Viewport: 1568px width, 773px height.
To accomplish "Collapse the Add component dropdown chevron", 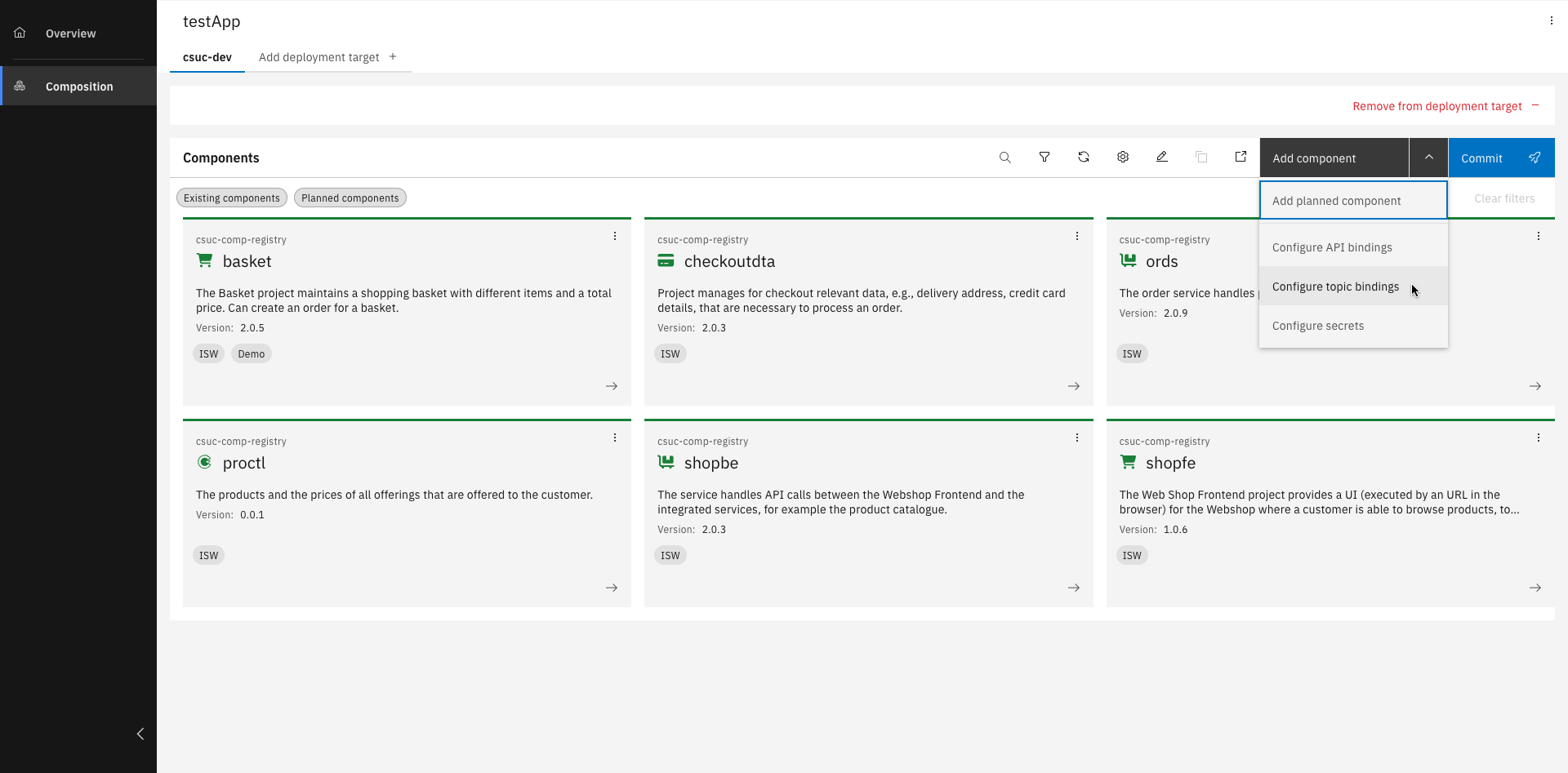I will (x=1428, y=157).
